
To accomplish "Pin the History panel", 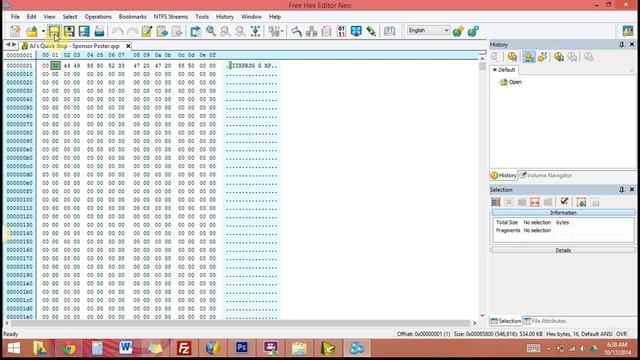I will coord(622,44).
